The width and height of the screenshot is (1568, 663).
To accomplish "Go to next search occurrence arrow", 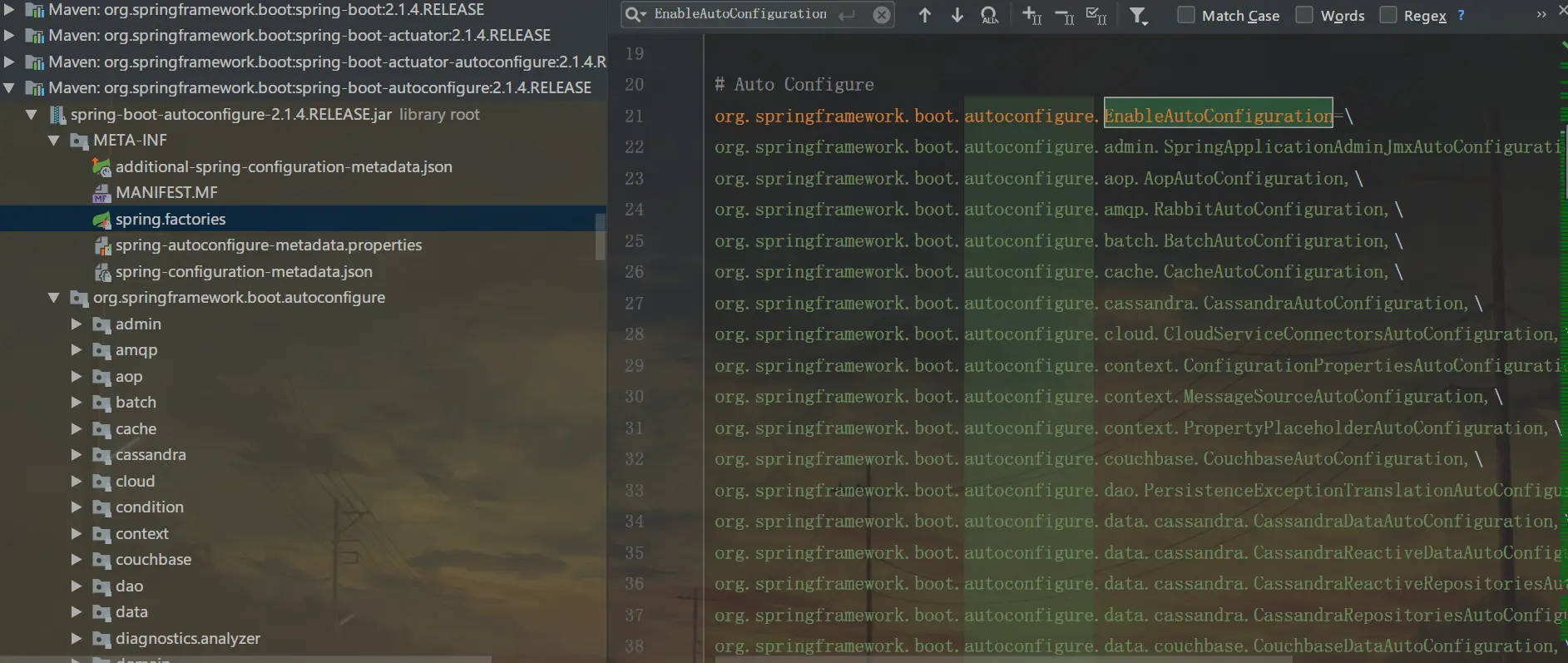I will [957, 15].
